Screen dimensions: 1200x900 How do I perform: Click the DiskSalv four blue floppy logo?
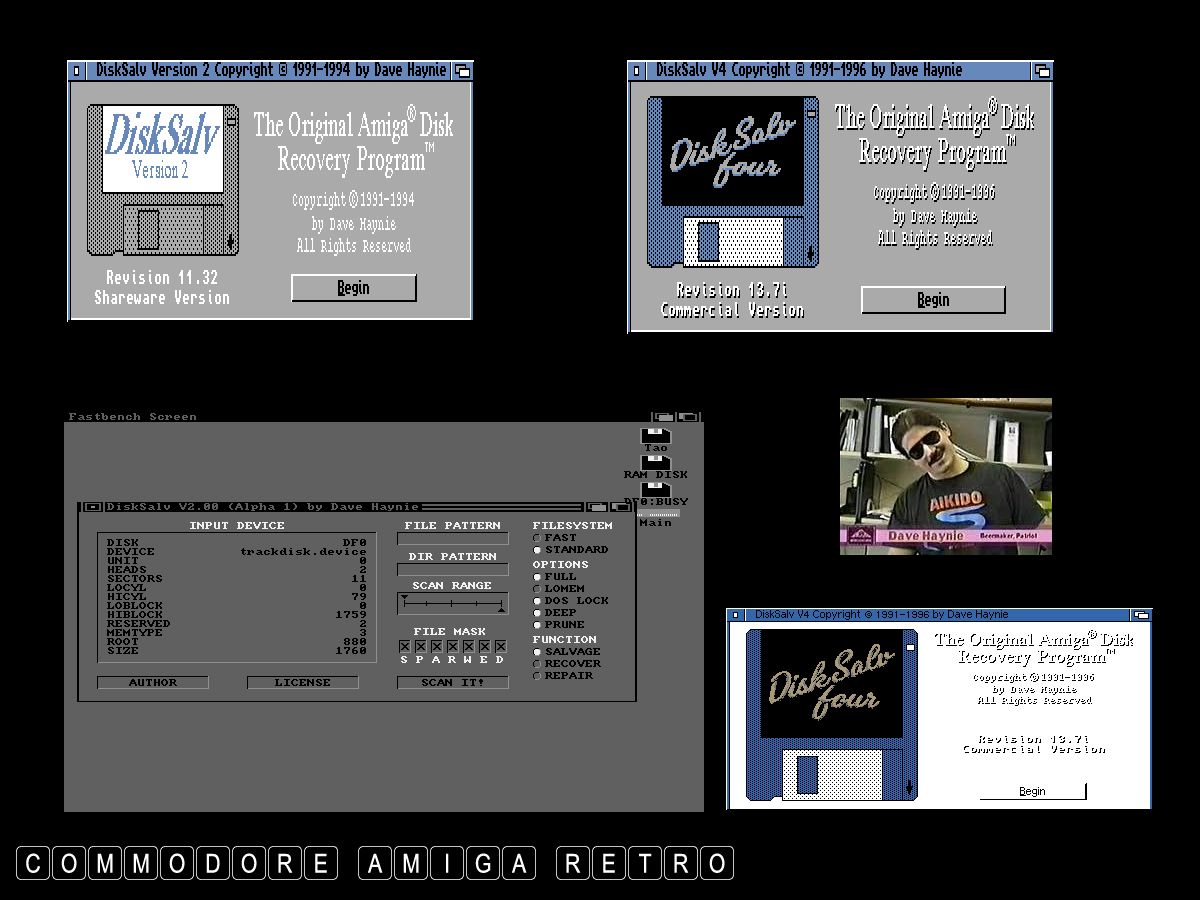(732, 182)
